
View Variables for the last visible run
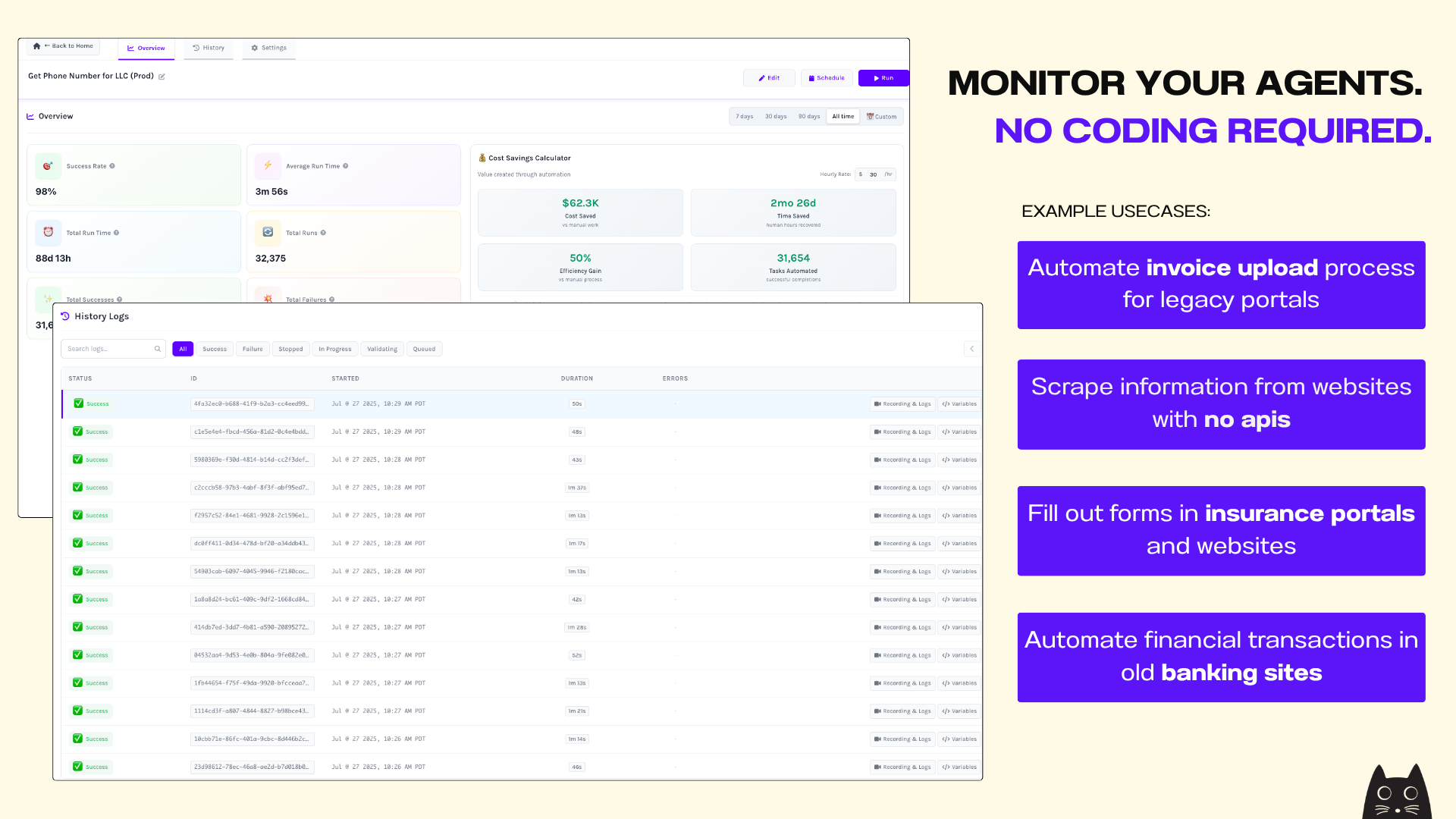point(959,767)
